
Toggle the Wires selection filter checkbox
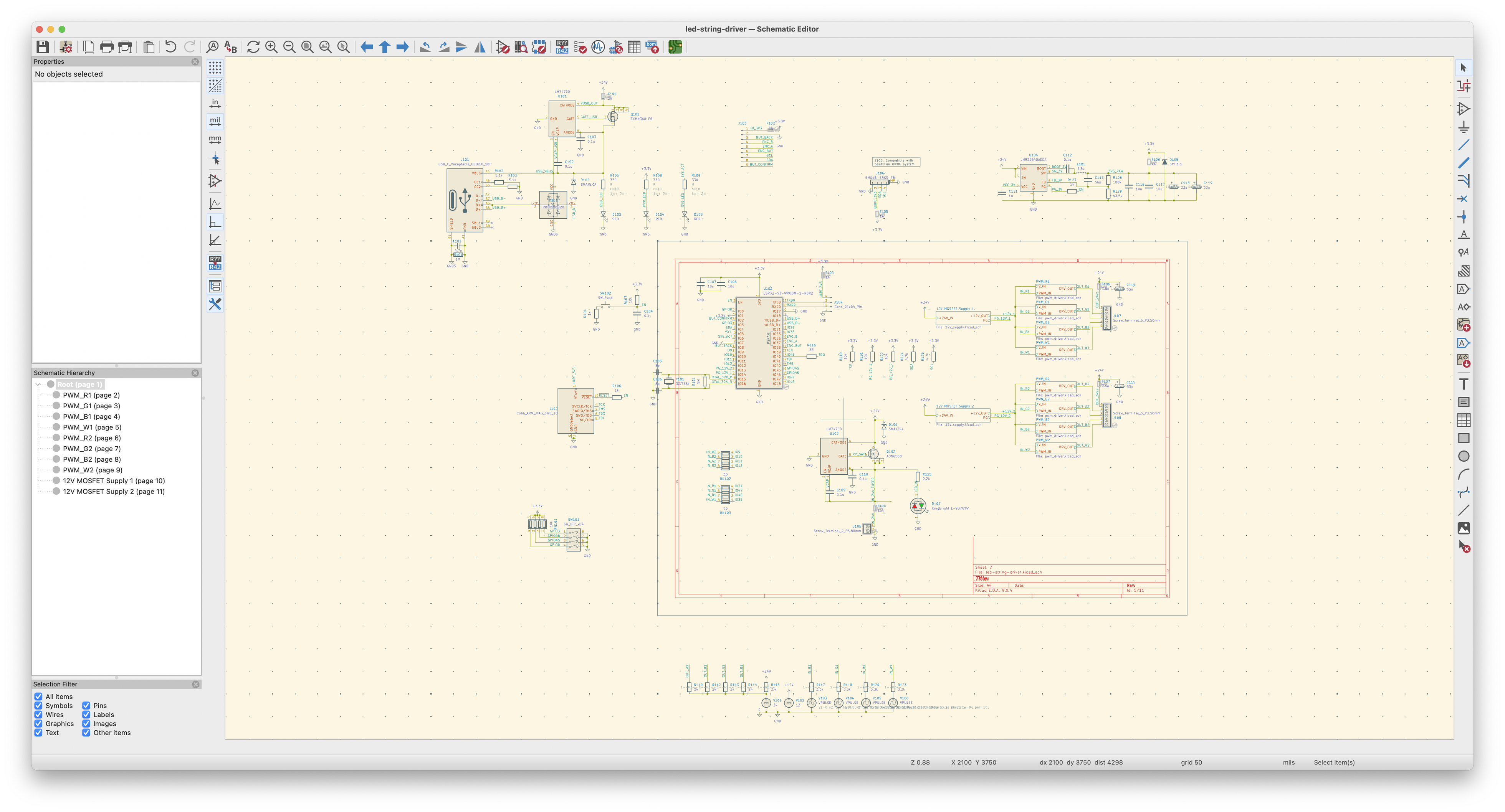click(38, 715)
